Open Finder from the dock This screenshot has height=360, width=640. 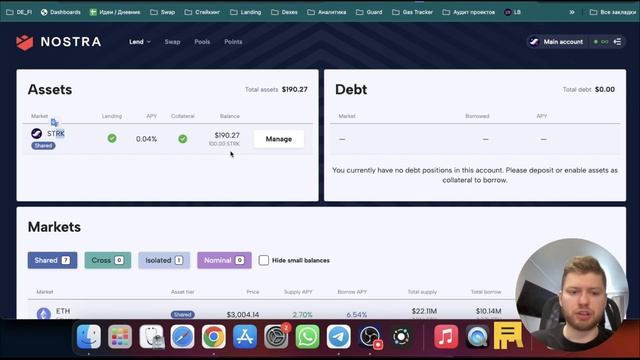click(89, 337)
